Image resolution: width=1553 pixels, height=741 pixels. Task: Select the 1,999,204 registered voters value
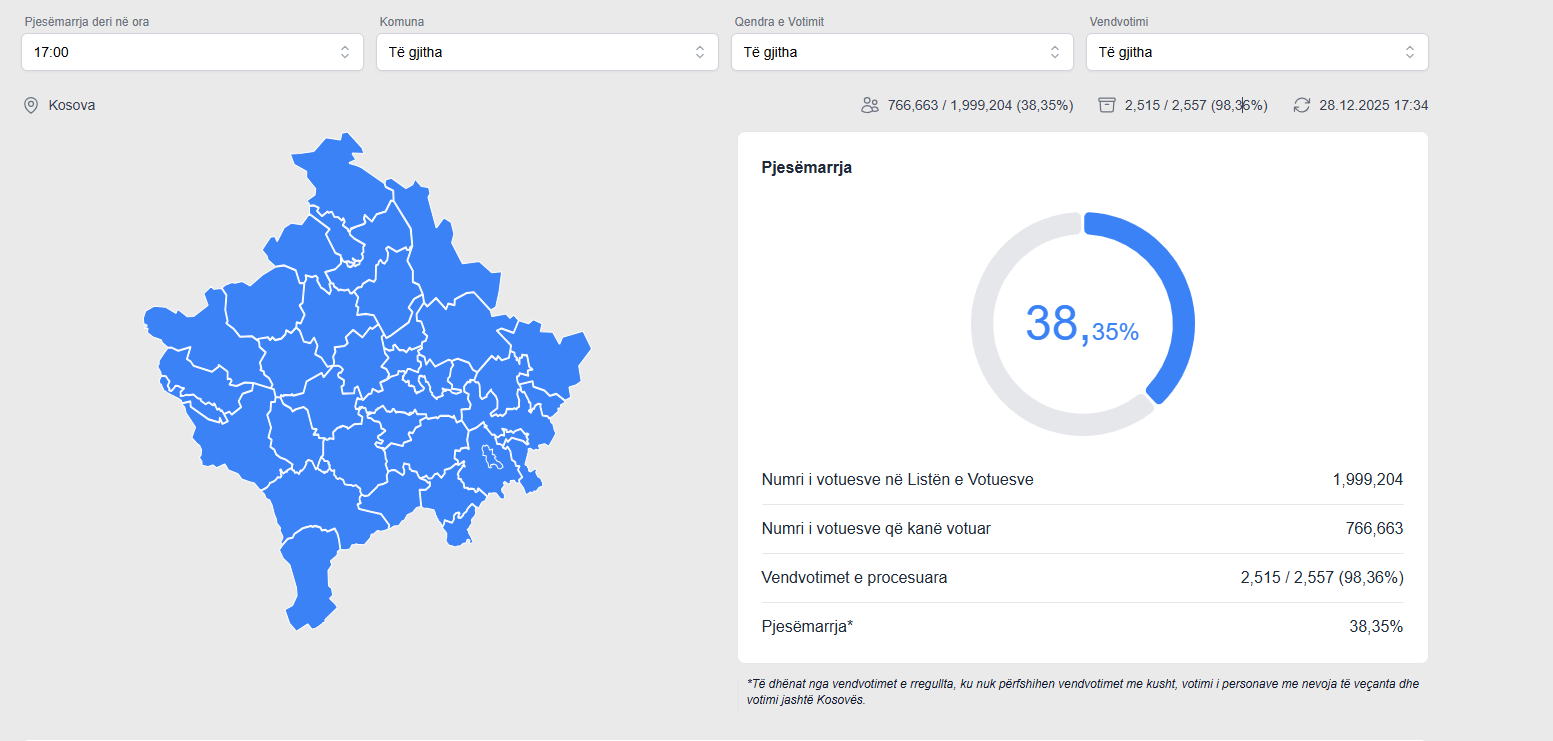pos(1367,480)
